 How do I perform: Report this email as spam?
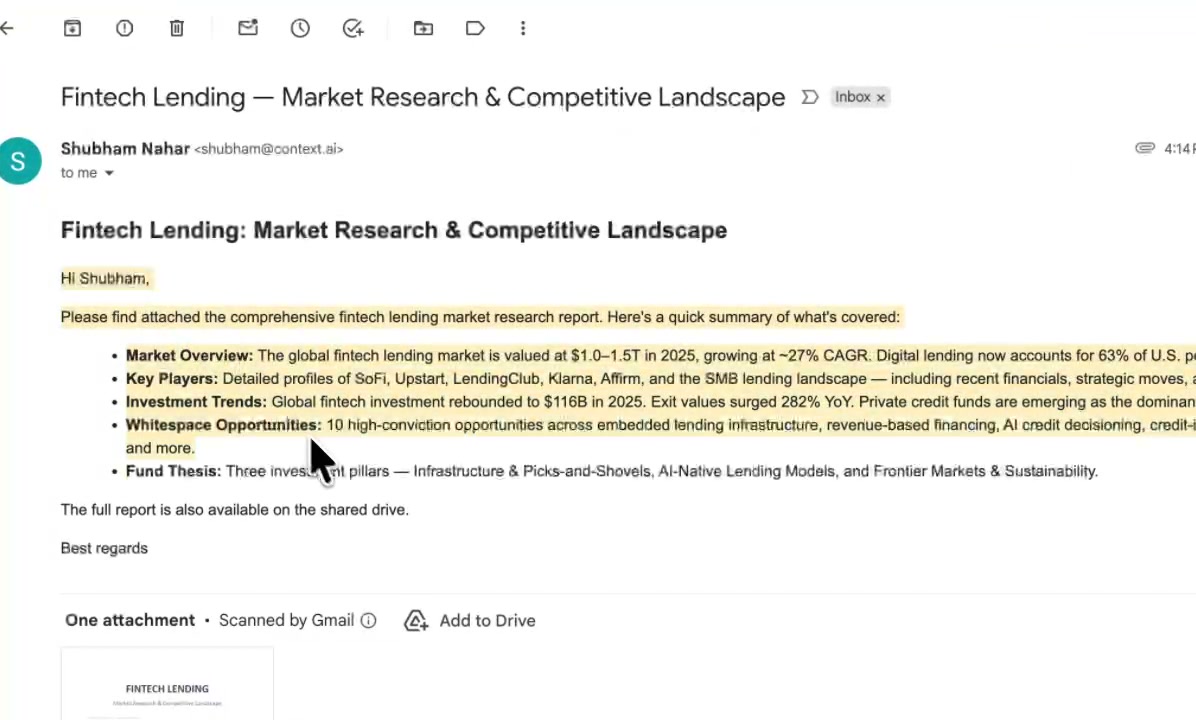[124, 28]
